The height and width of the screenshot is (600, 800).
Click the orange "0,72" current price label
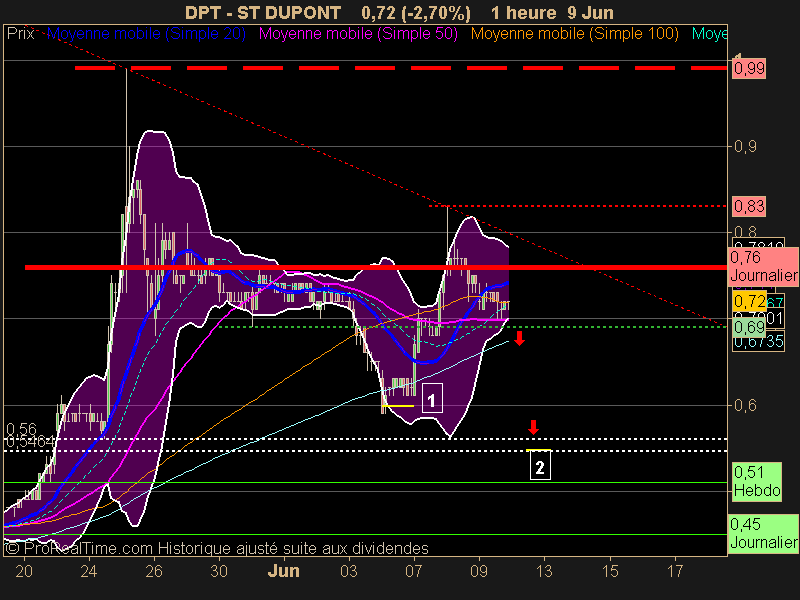coord(749,302)
